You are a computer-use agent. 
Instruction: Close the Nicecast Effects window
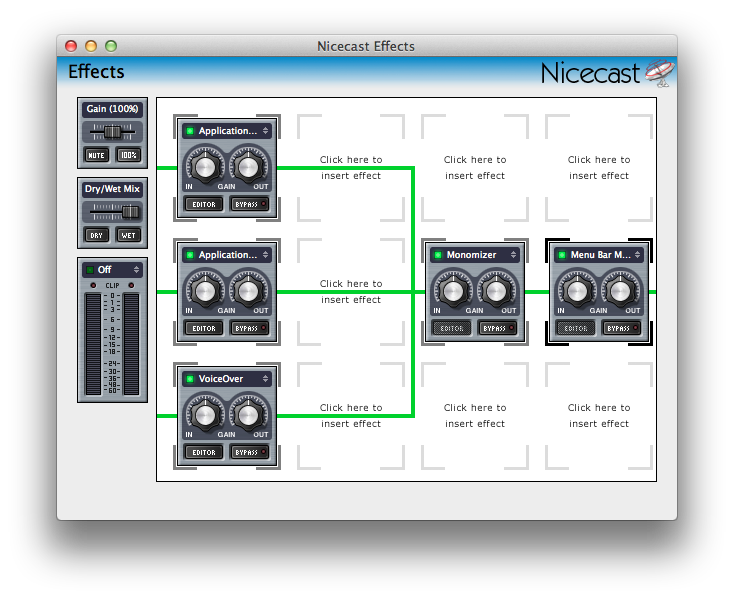tap(71, 46)
